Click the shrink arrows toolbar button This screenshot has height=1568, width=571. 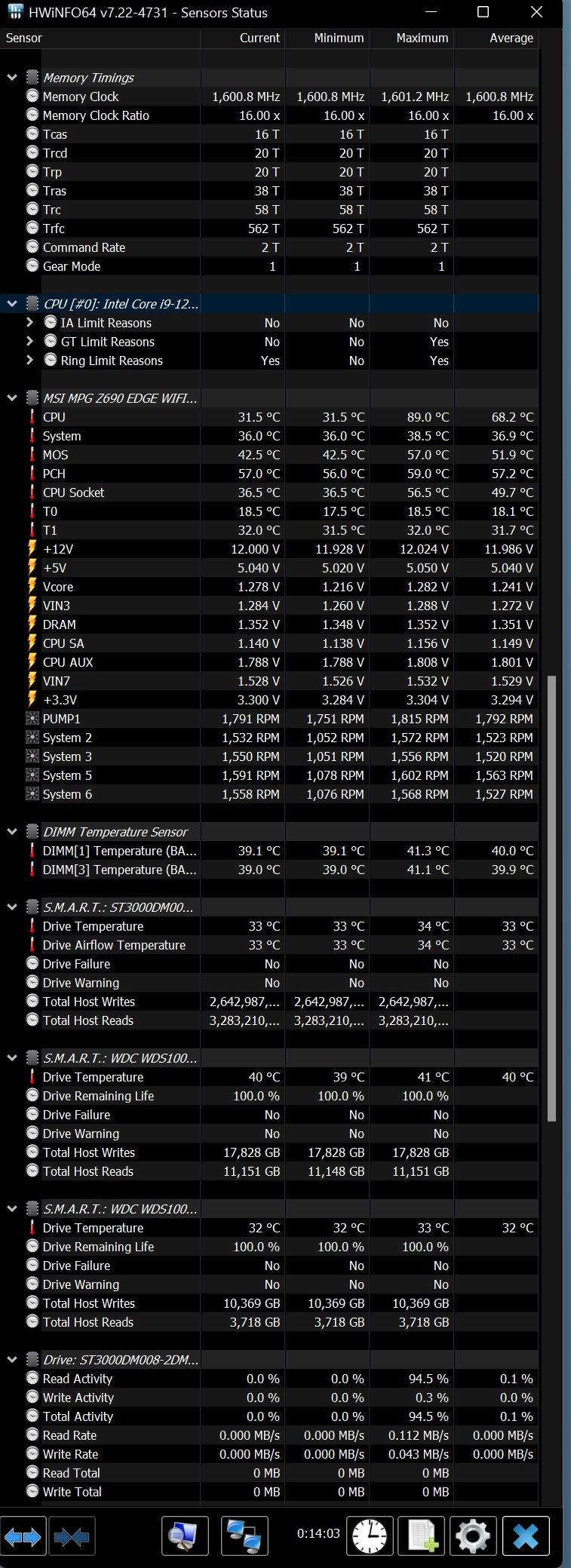pos(72,1536)
